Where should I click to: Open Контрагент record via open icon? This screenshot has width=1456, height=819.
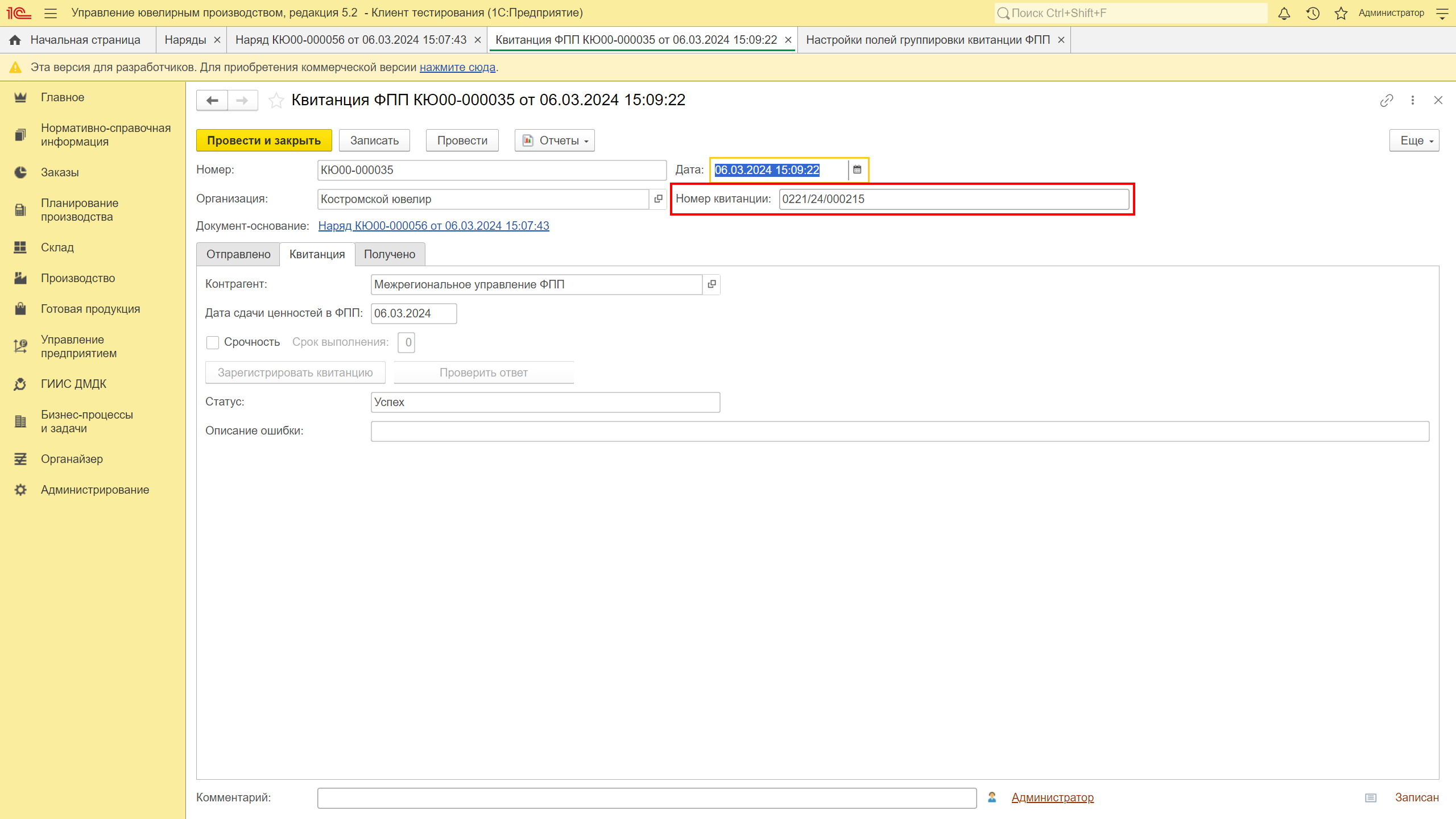point(712,284)
